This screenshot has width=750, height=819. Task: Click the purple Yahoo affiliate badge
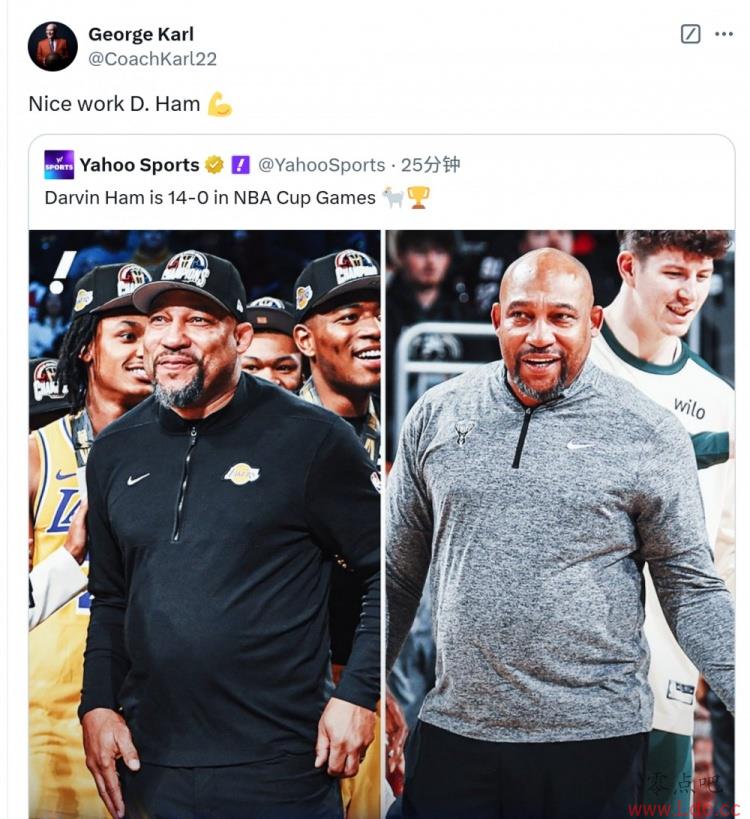click(240, 165)
